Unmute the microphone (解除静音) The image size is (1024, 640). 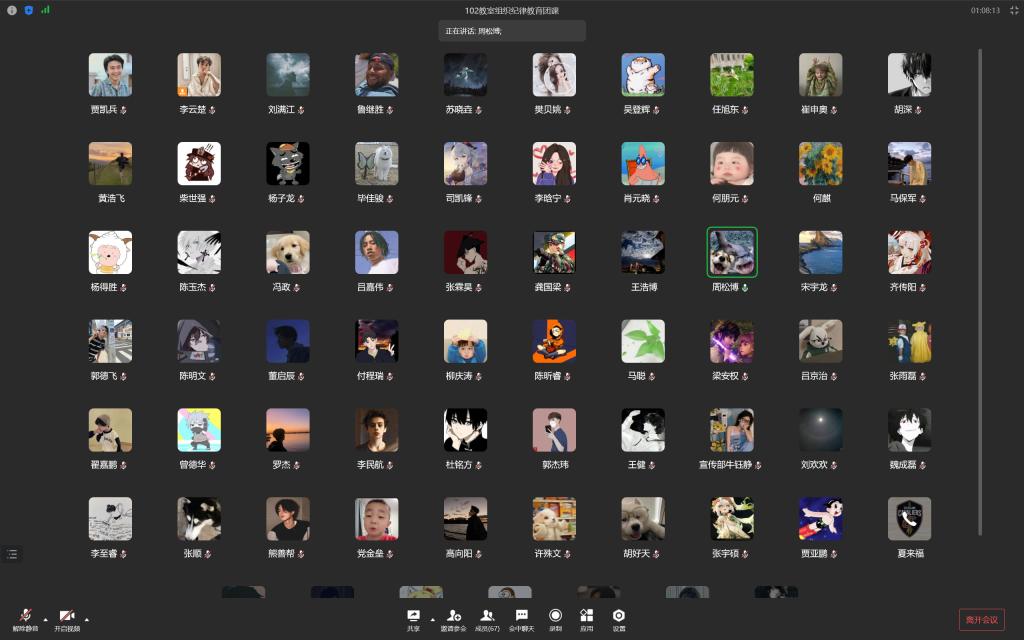tap(24, 617)
